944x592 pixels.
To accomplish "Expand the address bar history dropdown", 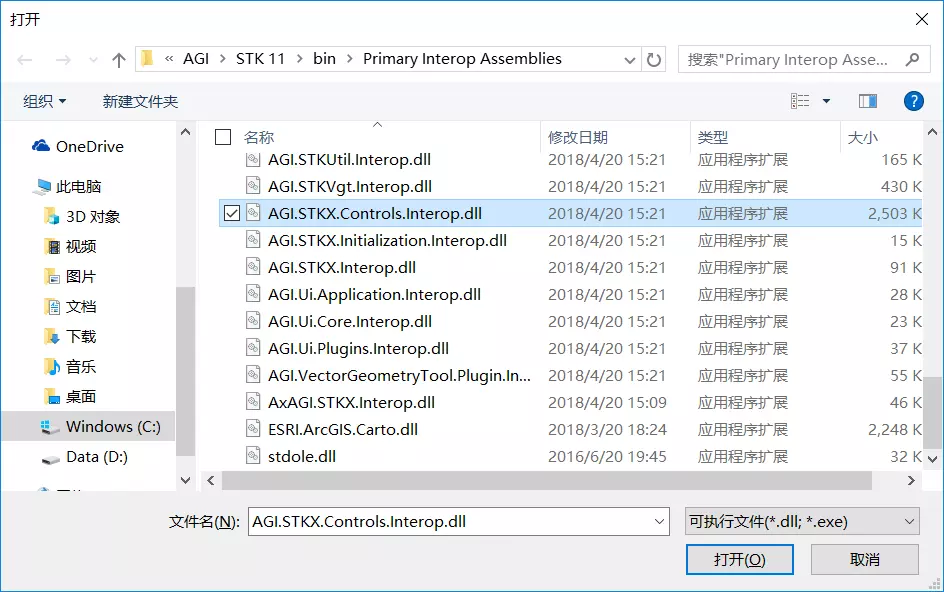I will [630, 60].
